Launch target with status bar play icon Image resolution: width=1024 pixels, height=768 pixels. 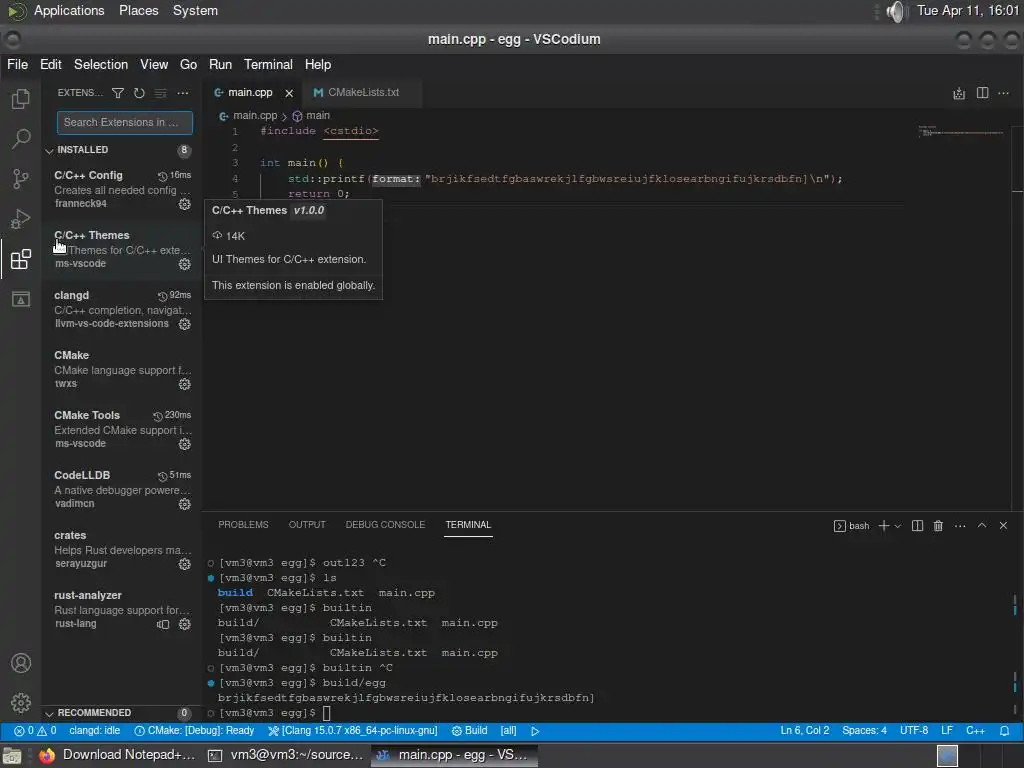[535, 731]
